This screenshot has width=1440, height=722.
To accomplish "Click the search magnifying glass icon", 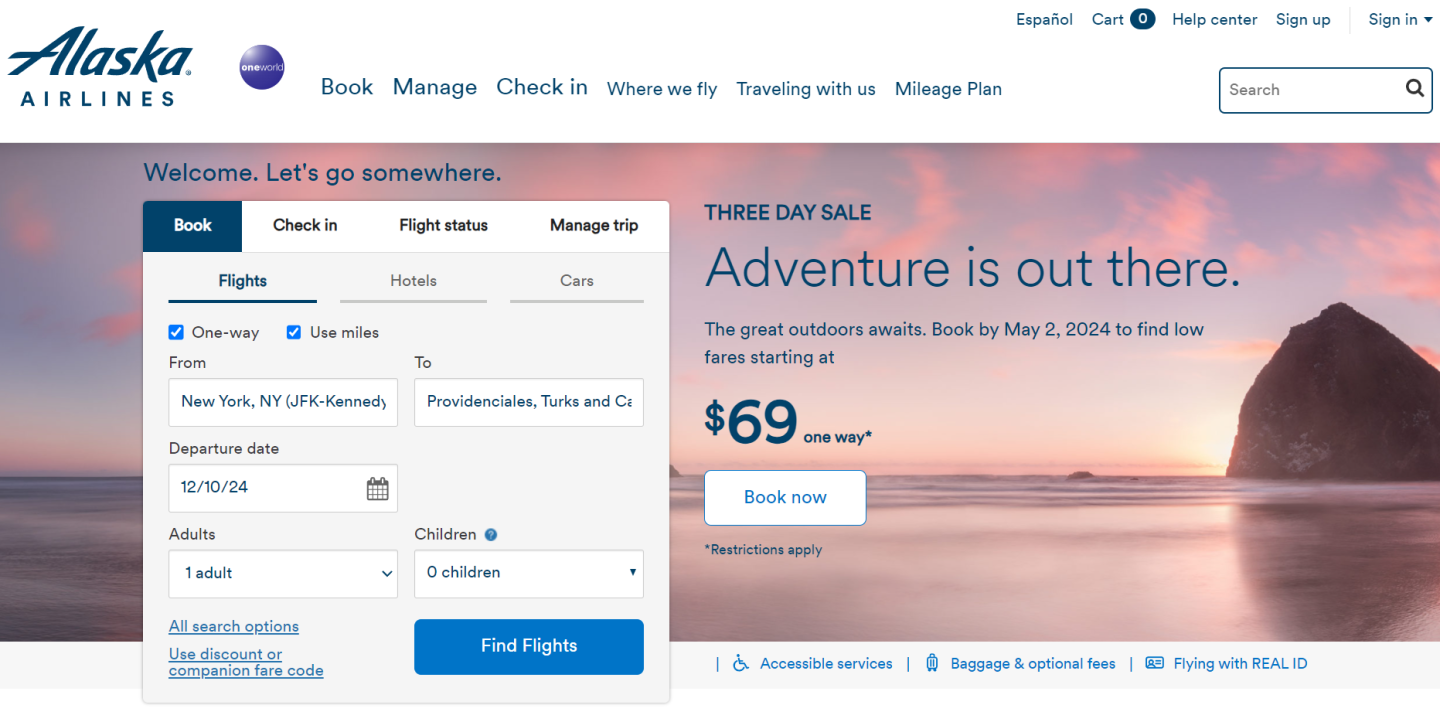I will click(1414, 89).
